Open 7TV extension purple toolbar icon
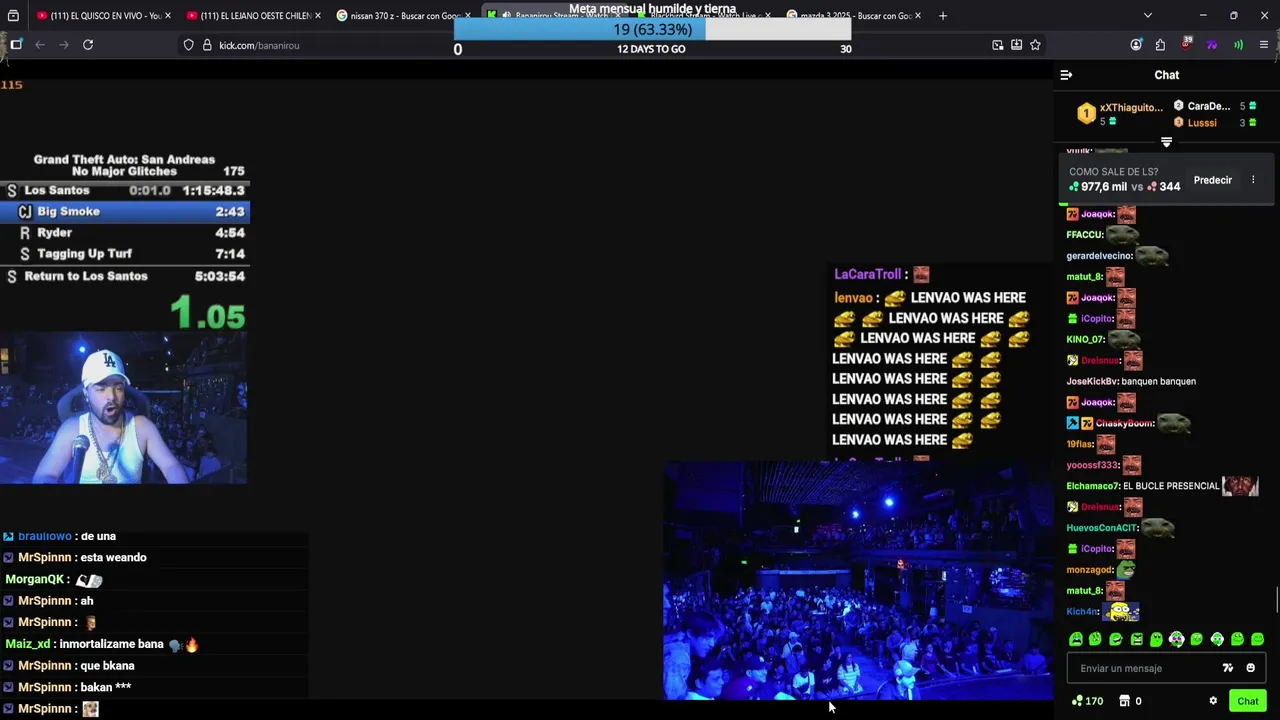The image size is (1280, 720). tap(1212, 45)
